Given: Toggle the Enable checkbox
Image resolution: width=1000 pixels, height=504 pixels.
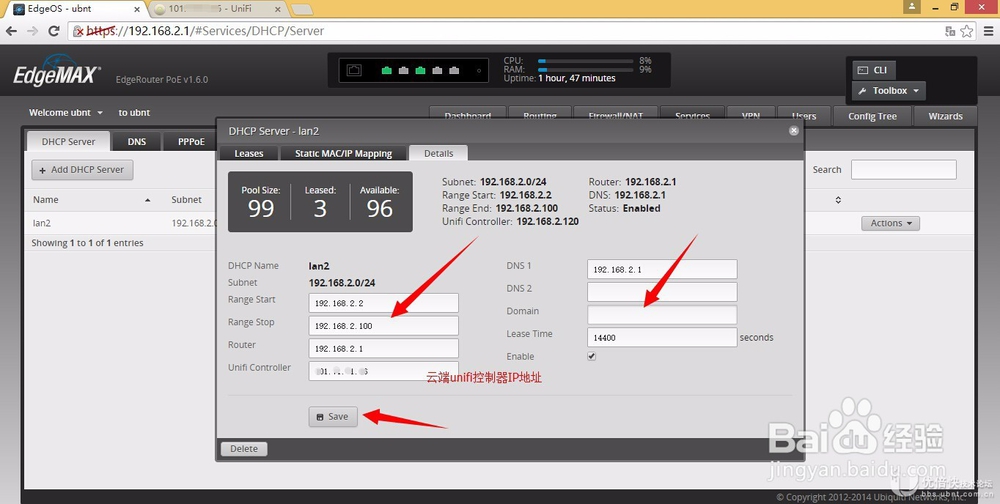Looking at the screenshot, I should tap(591, 356).
